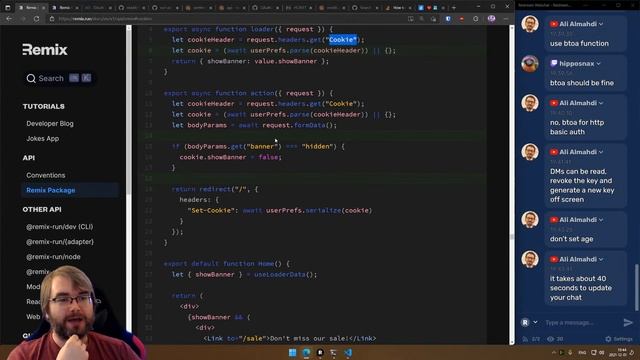Viewport: 640px width, 360px height.
Task: Click the ENG language indicator in tray
Action: pos(582,353)
